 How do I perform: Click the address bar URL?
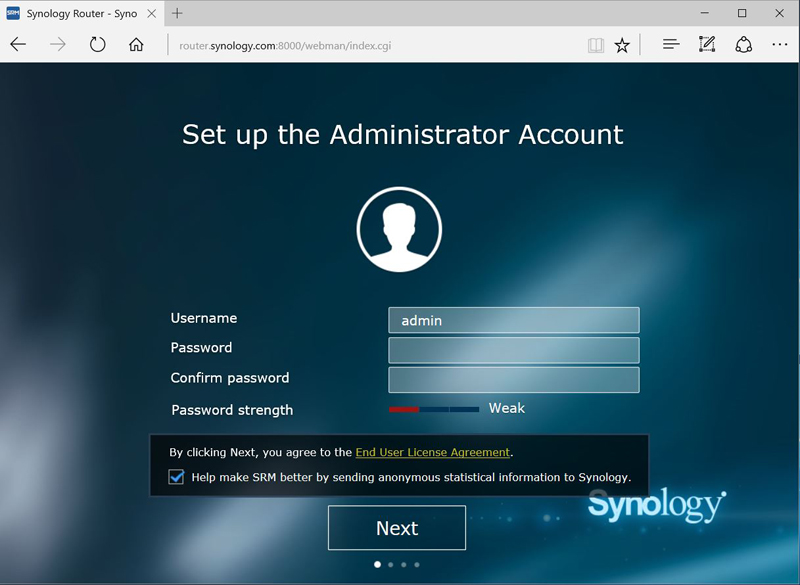[285, 45]
